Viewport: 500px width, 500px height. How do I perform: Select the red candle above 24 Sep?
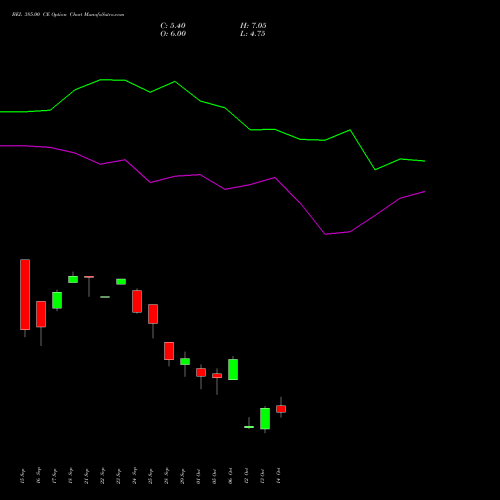click(137, 301)
